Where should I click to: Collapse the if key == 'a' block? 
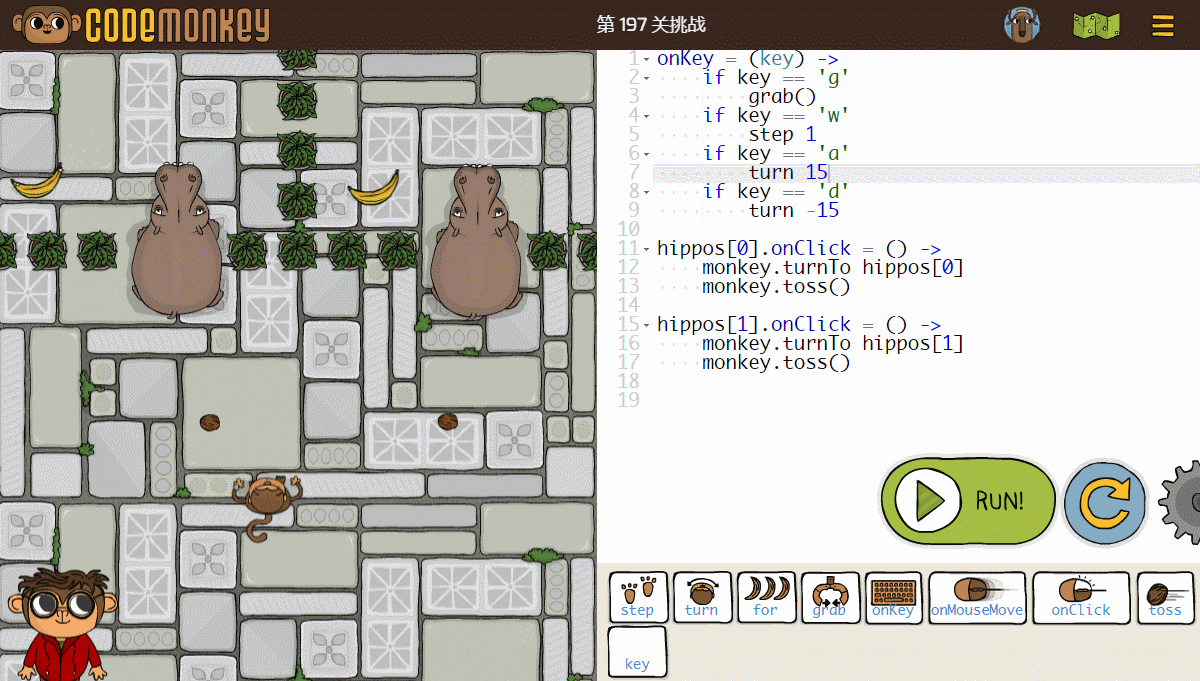(647, 154)
